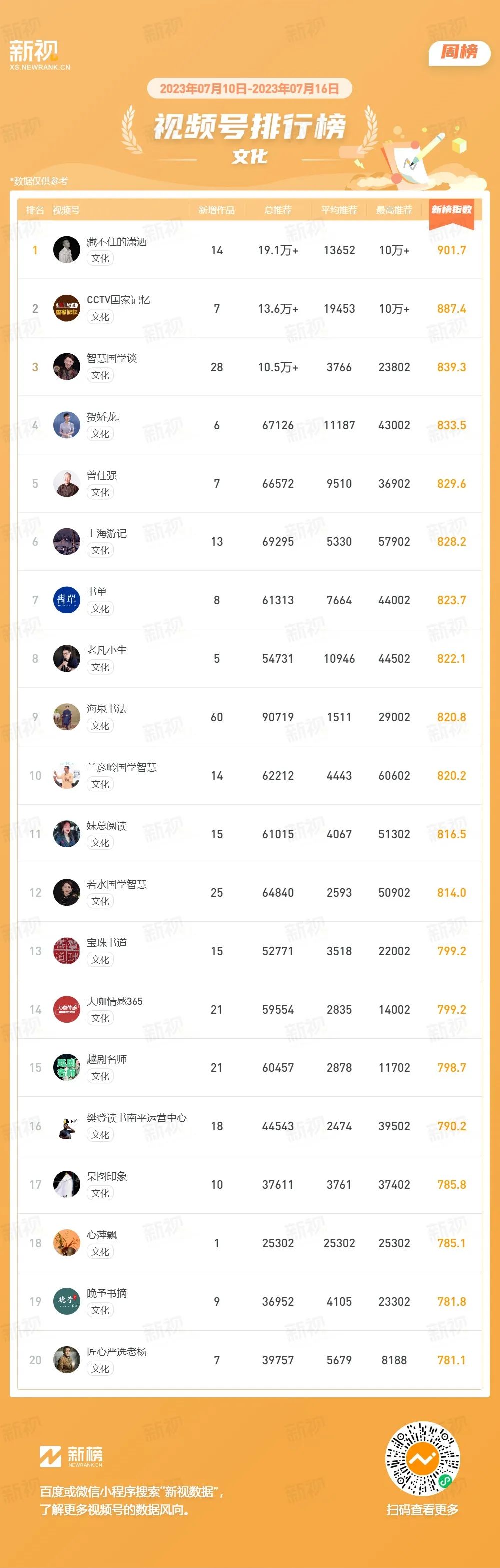500x1568 pixels.
Task: Click the 晚予书摘 avatar icon
Action: (67, 1301)
